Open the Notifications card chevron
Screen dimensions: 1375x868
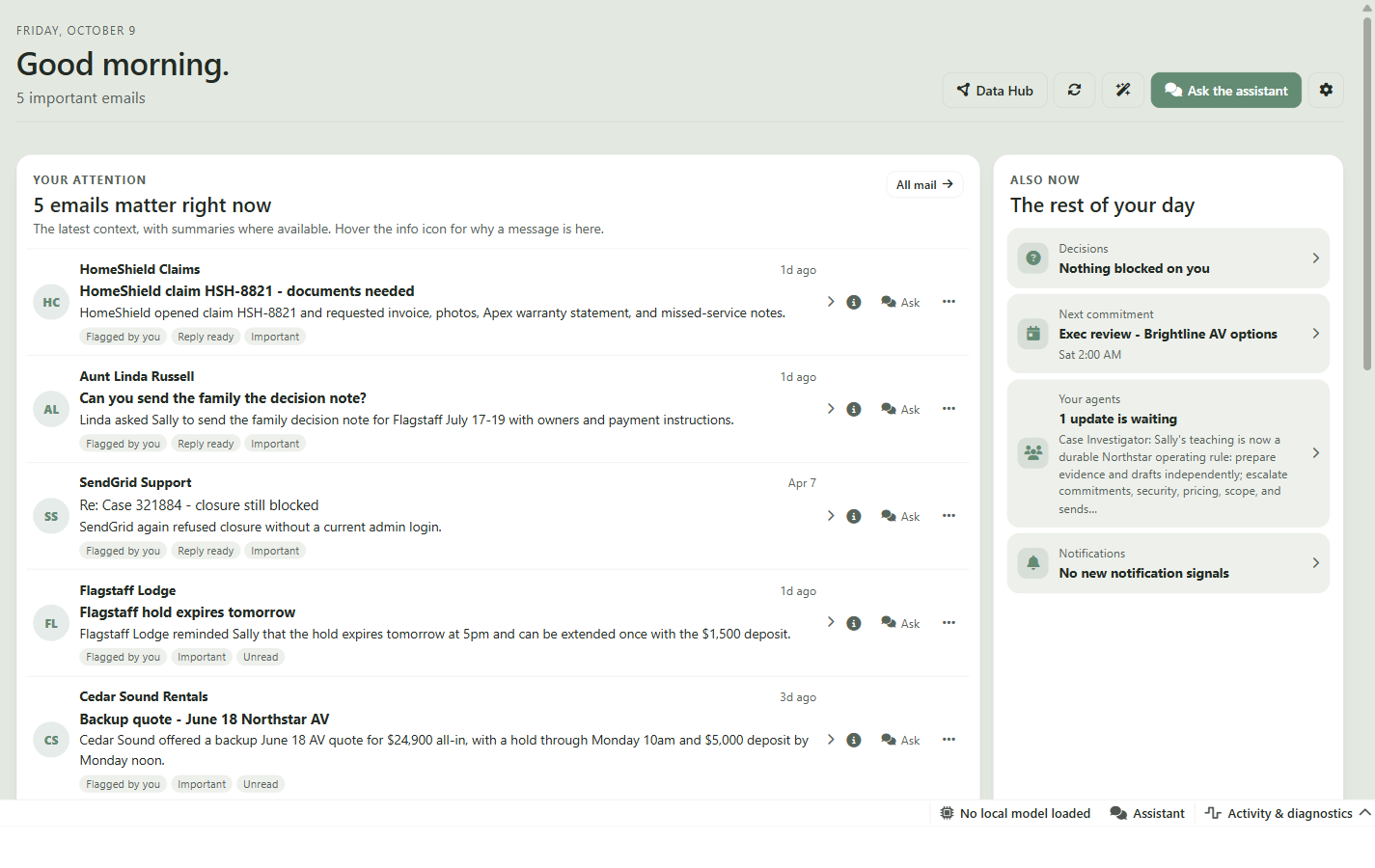coord(1315,562)
